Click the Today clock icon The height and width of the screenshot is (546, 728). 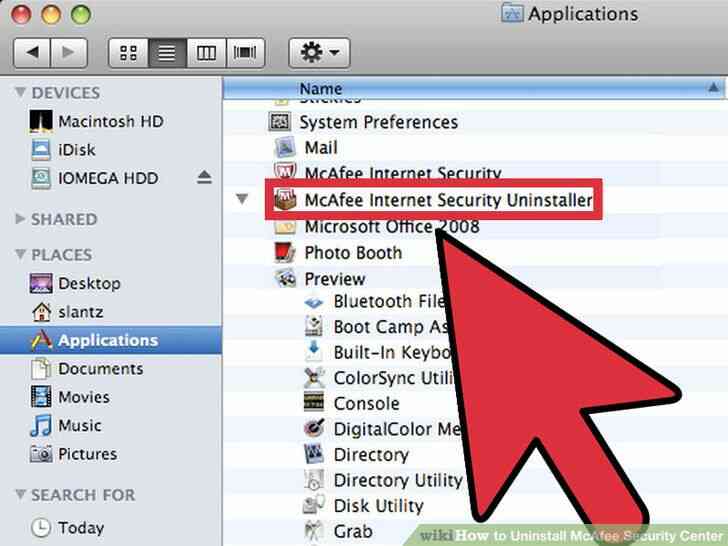pyautogui.click(x=41, y=528)
